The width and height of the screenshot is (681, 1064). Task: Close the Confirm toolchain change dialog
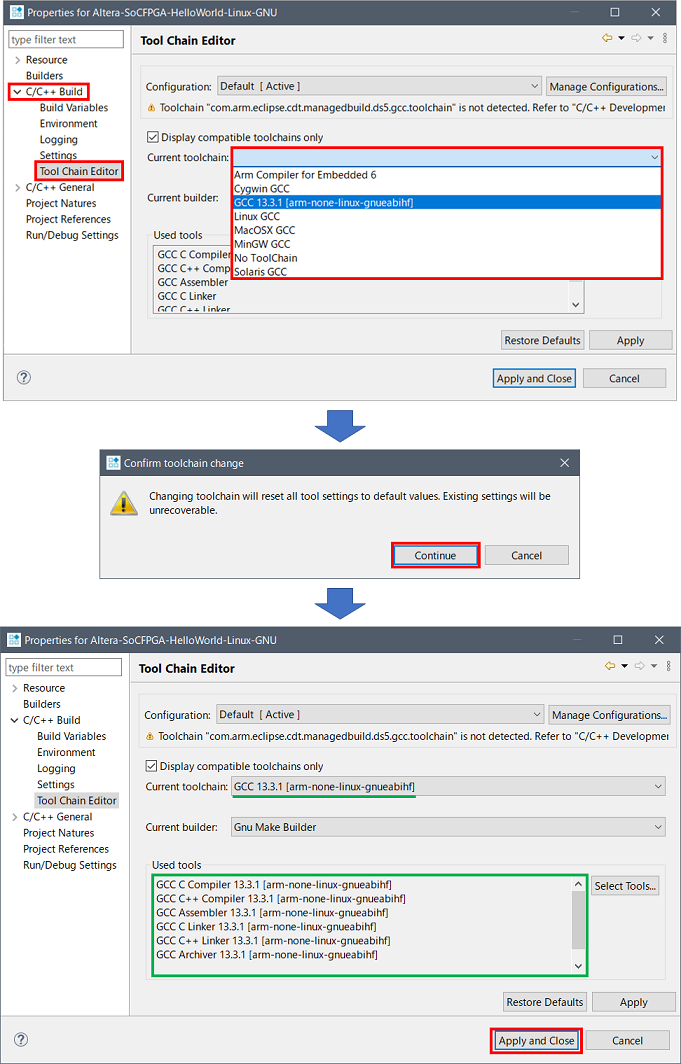click(564, 463)
